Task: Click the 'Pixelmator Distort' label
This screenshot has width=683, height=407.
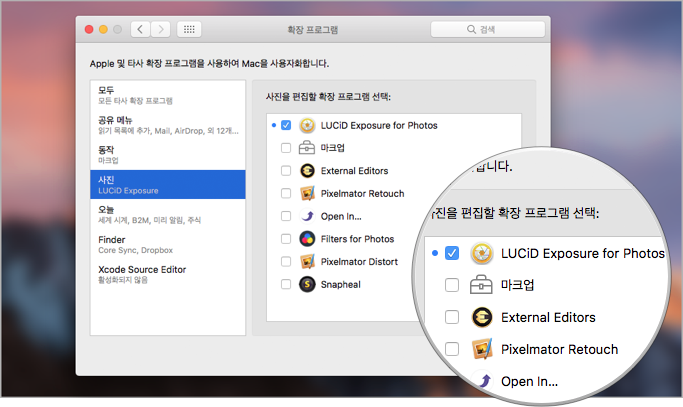Action: click(x=359, y=261)
